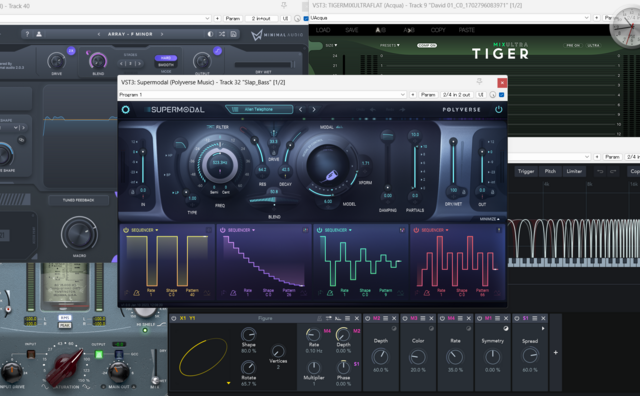This screenshot has height=396, width=640.
Task: Click the Vertices knob in Figure modulator
Action: [278, 351]
